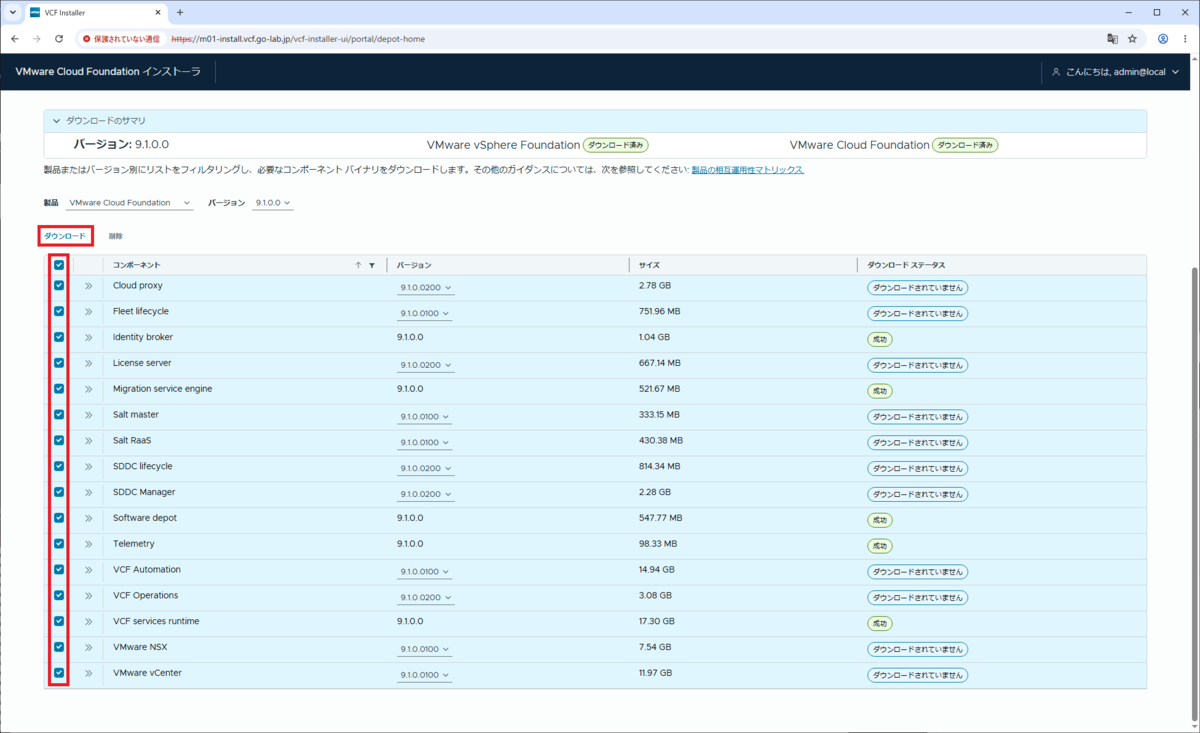Uncheck the SDDC Manager checkbox
Screen dimensions: 1200x733
tap(59, 492)
